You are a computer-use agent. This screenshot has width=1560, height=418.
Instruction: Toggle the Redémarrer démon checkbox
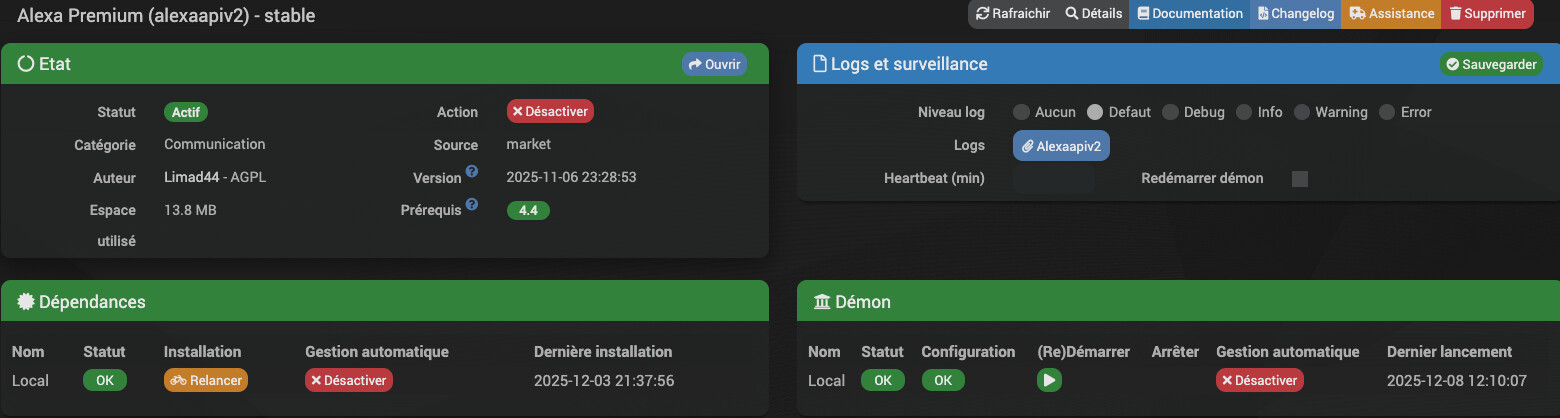tap(1299, 179)
